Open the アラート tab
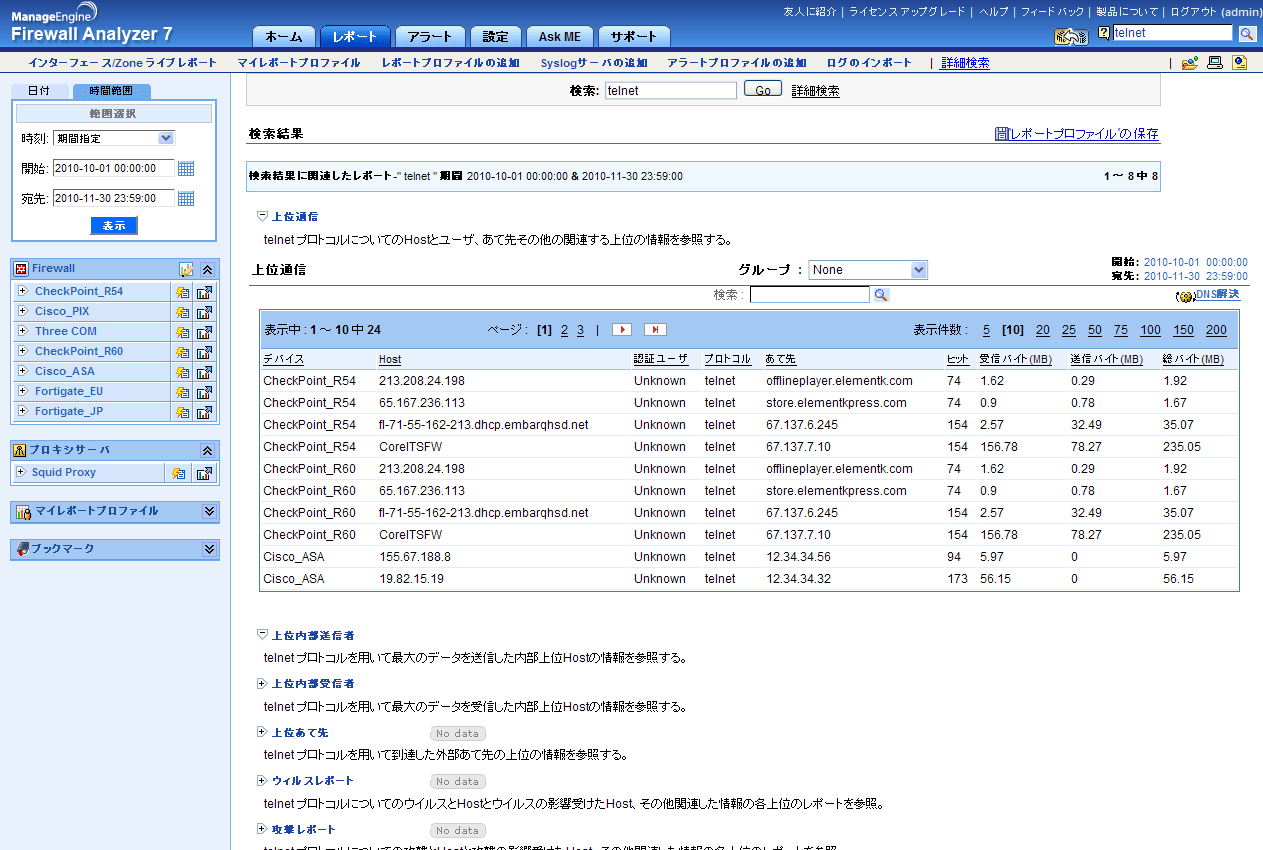1263x850 pixels. [430, 37]
